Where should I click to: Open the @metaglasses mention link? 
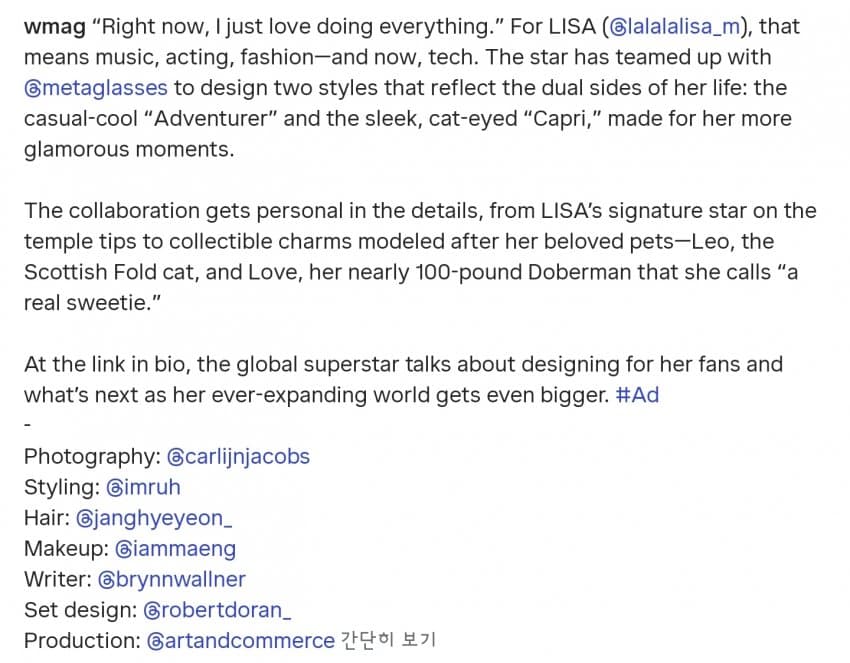coord(96,88)
